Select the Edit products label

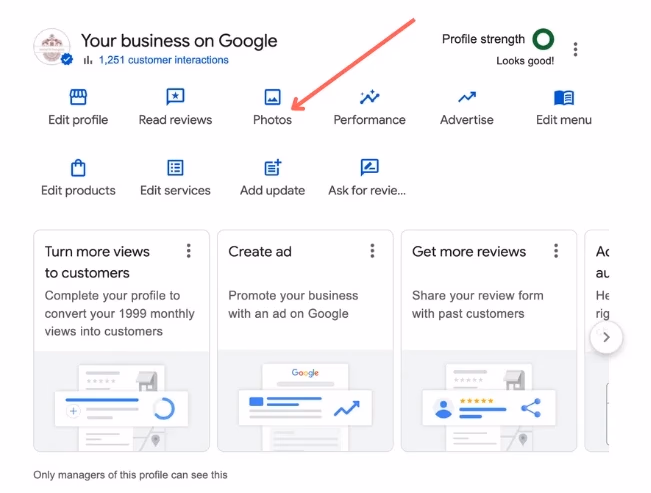(78, 191)
